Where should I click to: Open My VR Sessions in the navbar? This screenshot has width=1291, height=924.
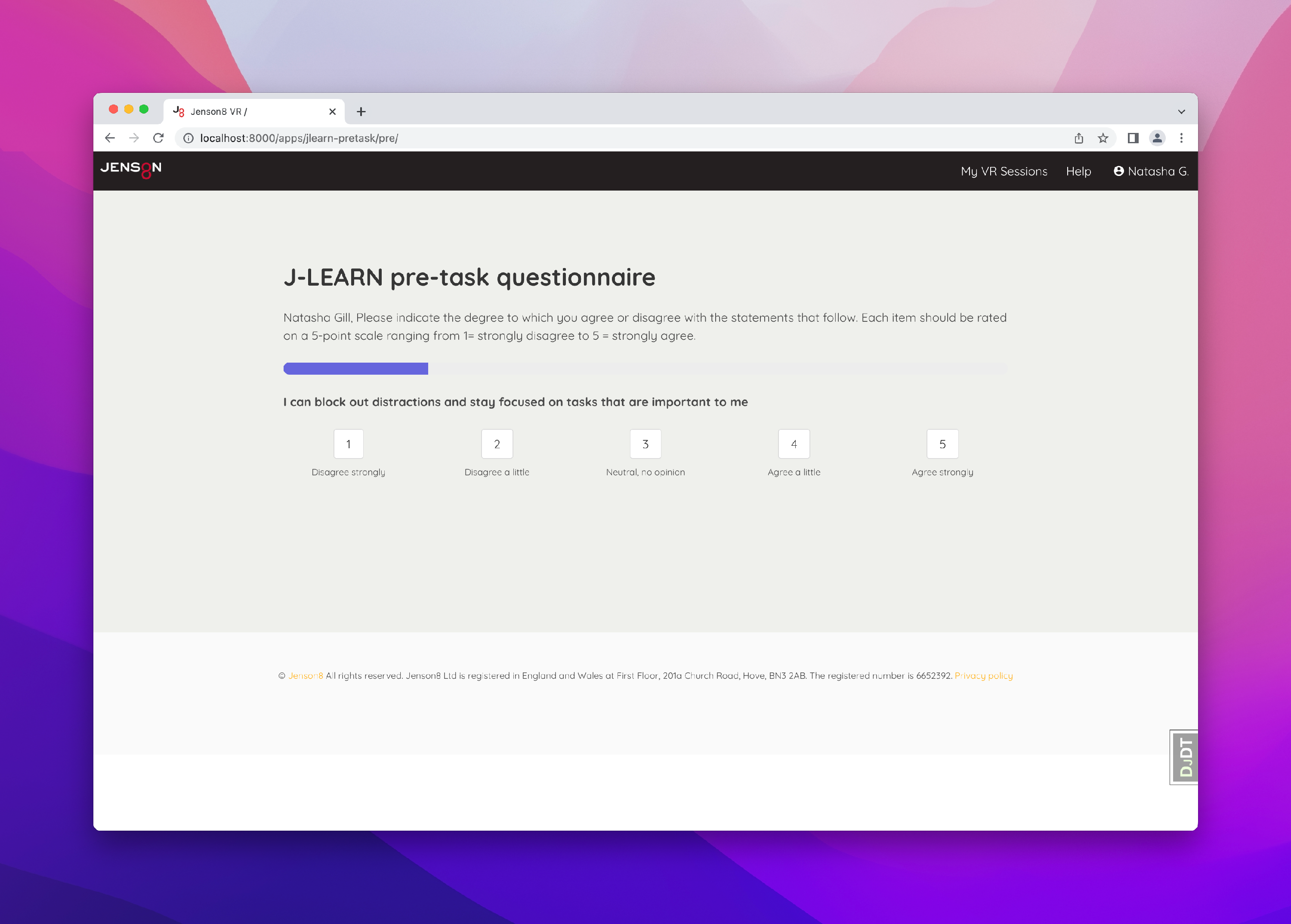pos(1004,171)
